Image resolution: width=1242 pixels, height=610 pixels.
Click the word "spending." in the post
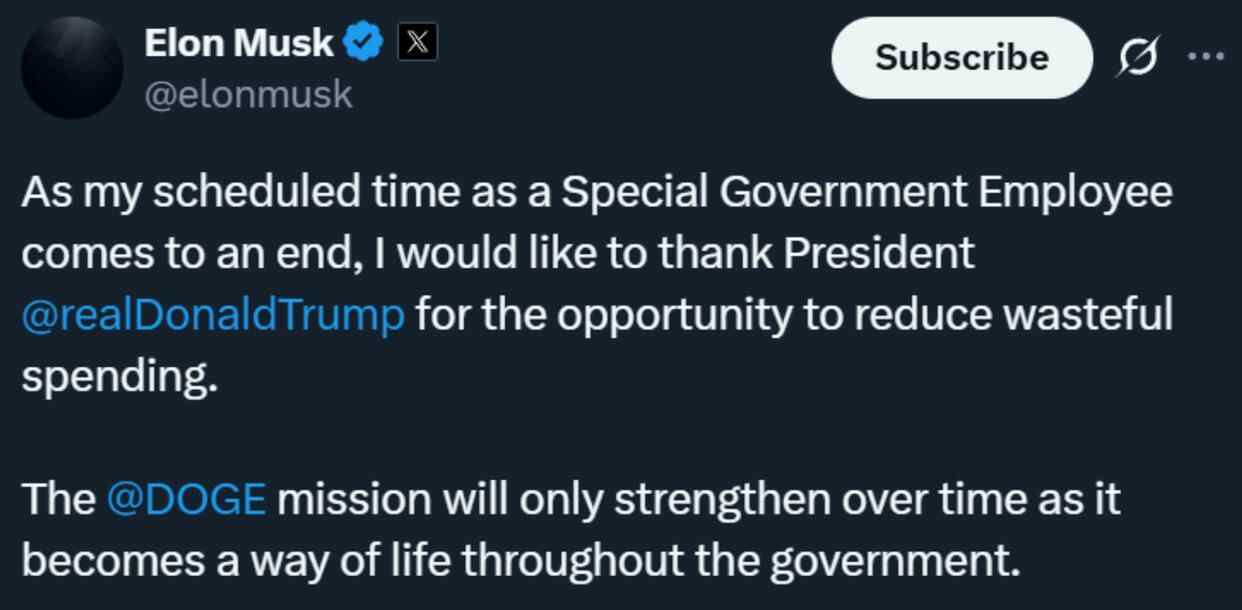pos(119,378)
